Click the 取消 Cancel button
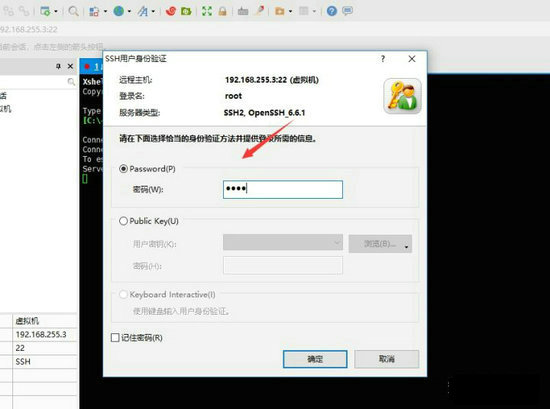This screenshot has width=550, height=409. click(387, 359)
